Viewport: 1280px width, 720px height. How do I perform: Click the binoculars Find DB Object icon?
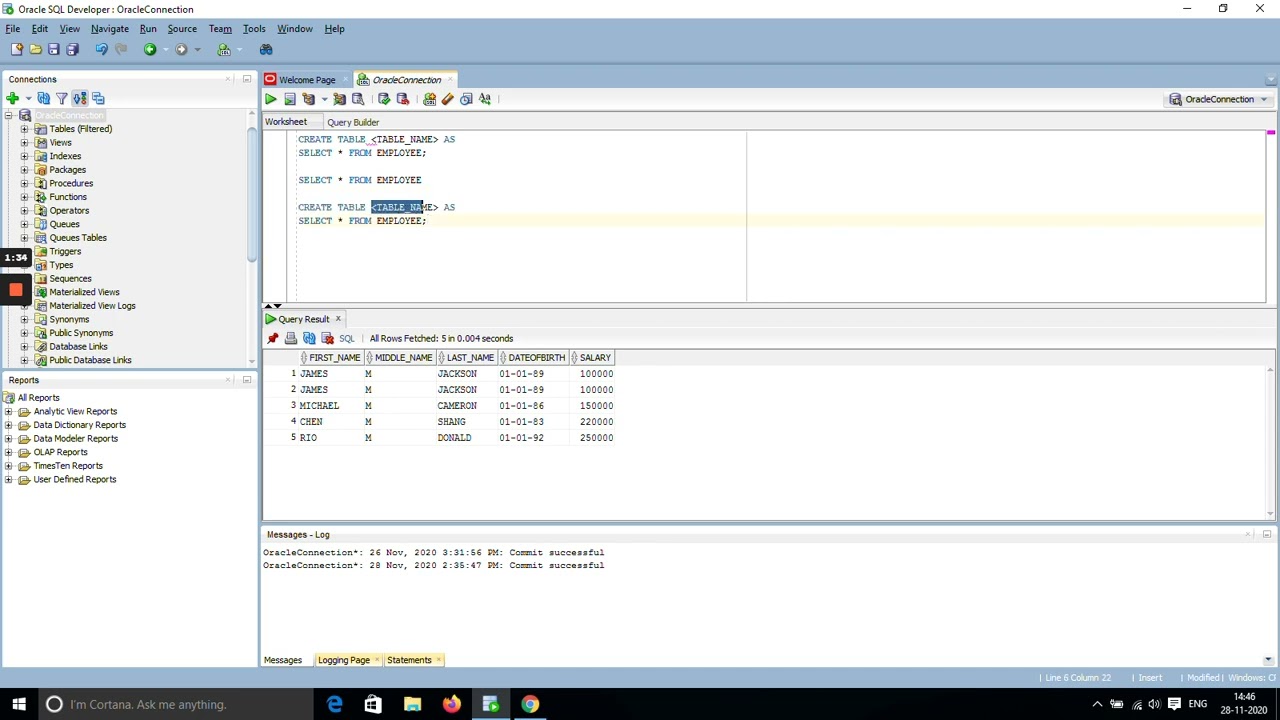[266, 49]
